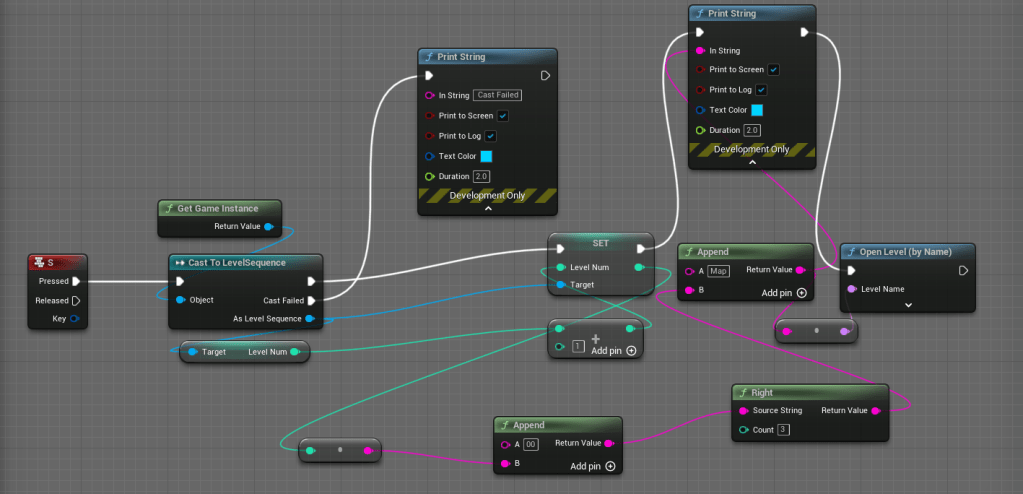Click the Pressed exec pin on S key node
Image resolution: width=1023 pixels, height=494 pixels.
pyautogui.click(x=76, y=281)
